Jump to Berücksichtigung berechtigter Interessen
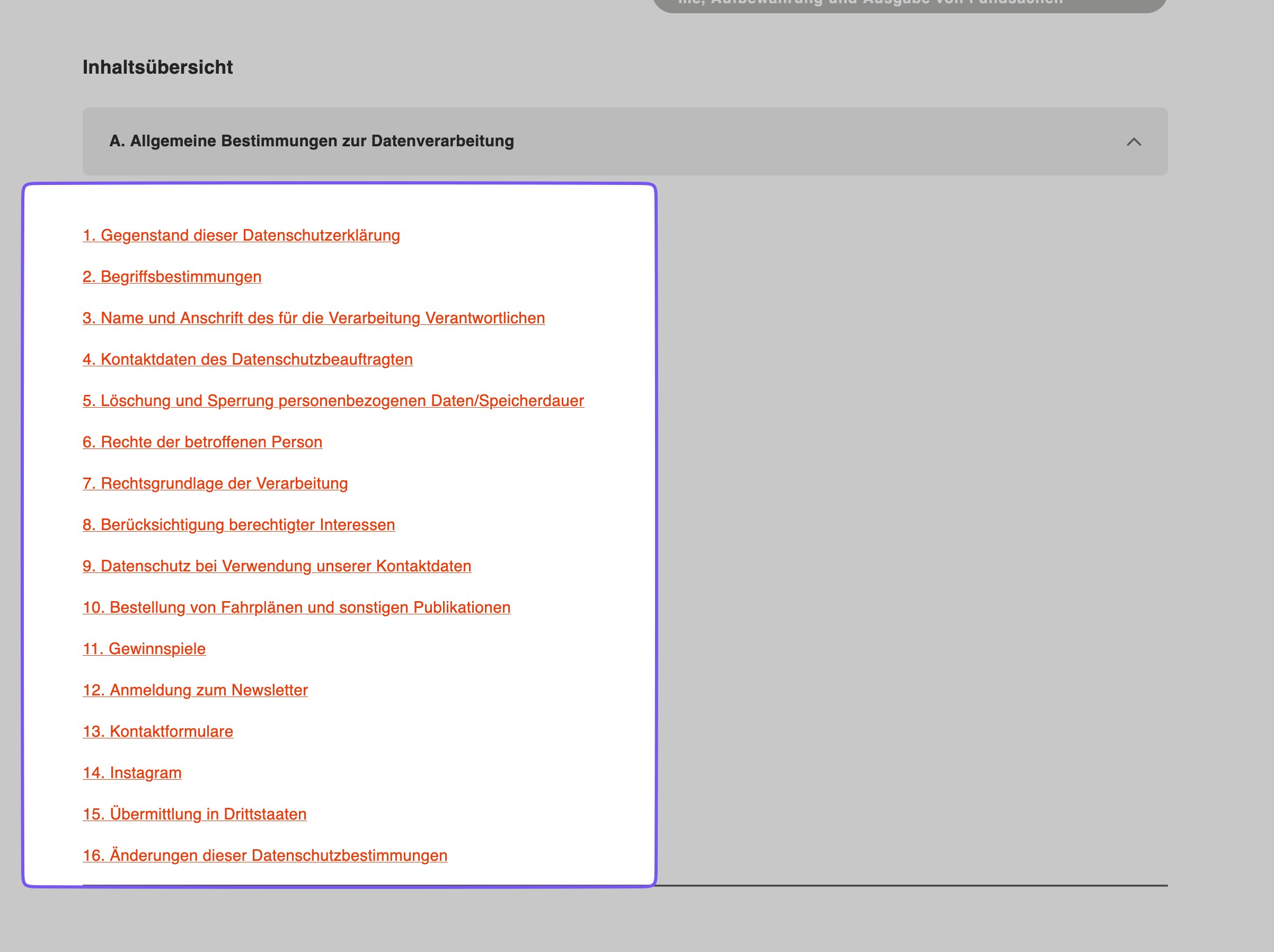Viewport: 1274px width, 952px height. 238,525
